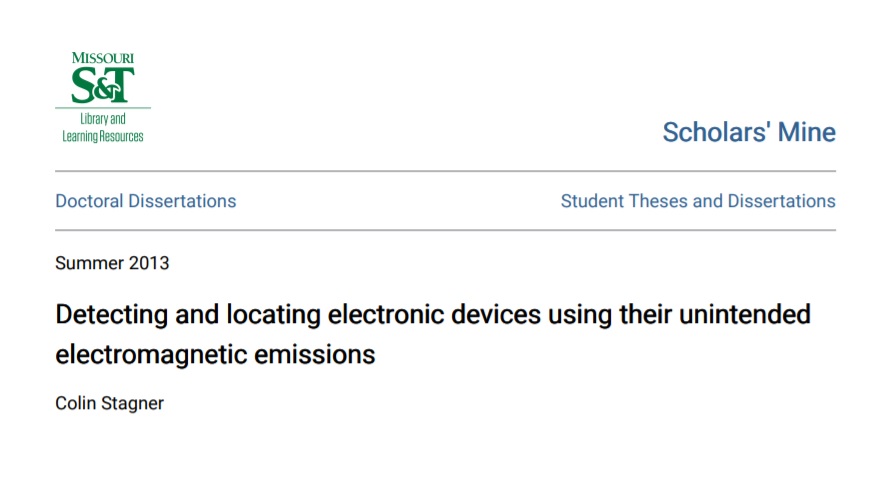The image size is (891, 490).
Task: Click the green MISSOURI wordmark above S&T
Action: click(x=103, y=58)
